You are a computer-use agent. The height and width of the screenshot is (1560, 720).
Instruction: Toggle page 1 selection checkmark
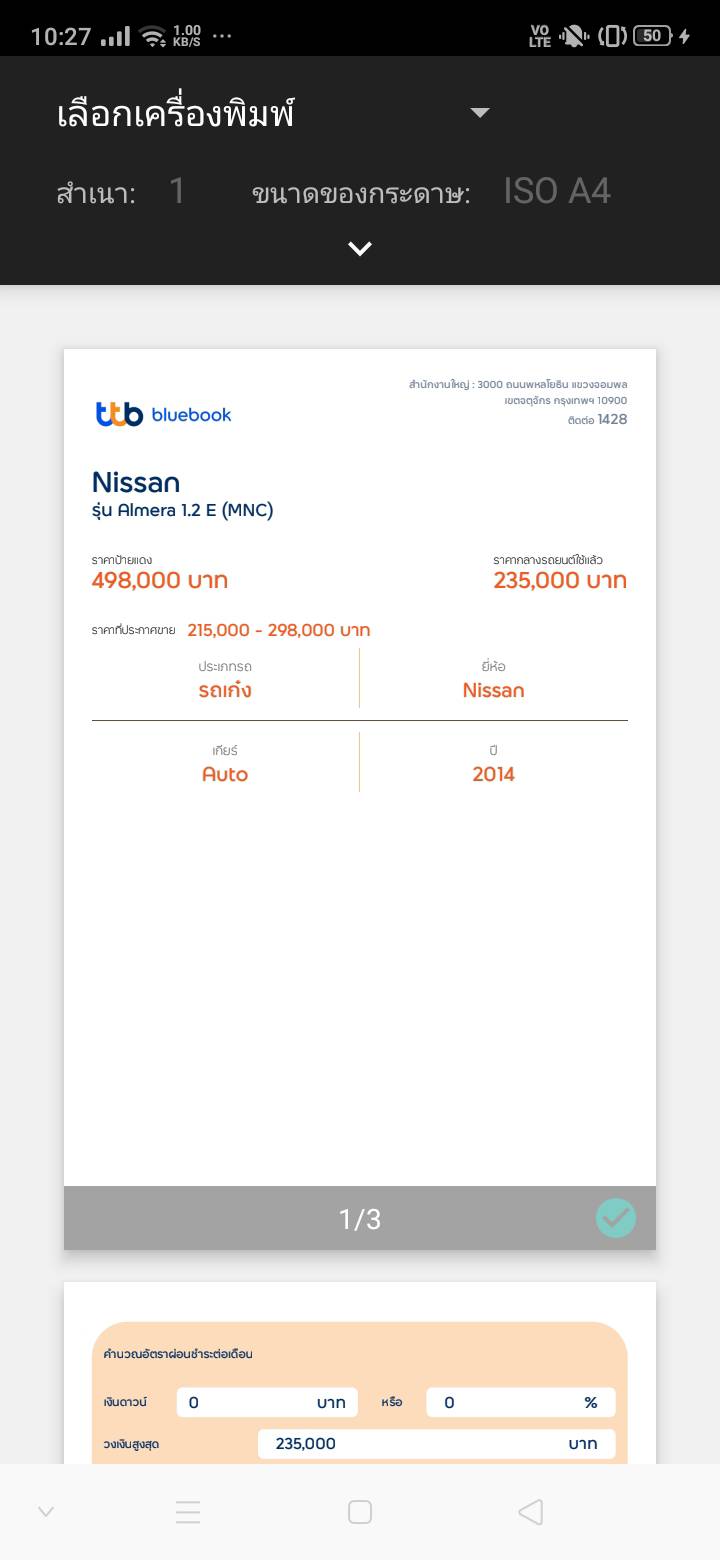point(616,1218)
